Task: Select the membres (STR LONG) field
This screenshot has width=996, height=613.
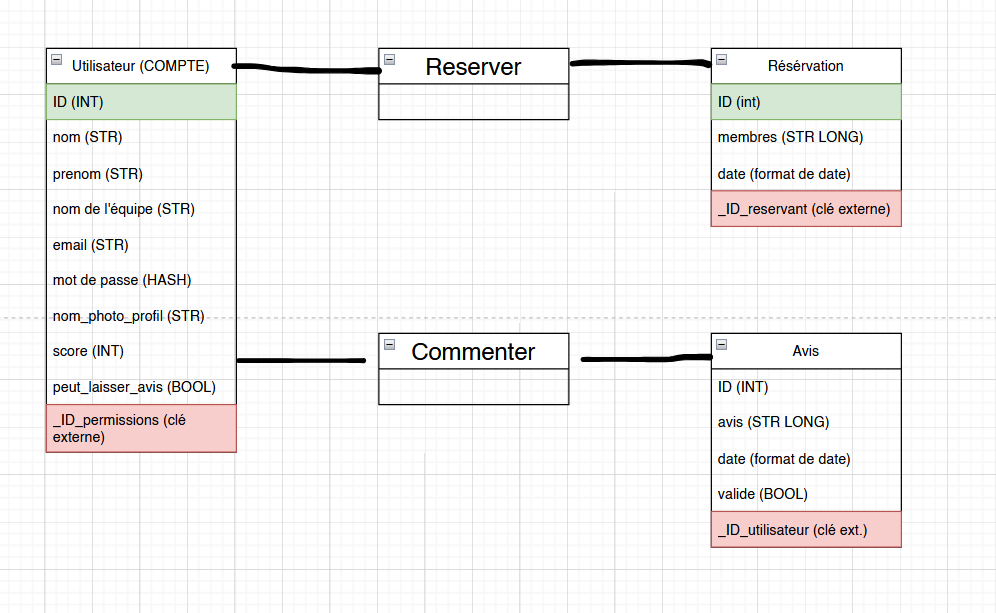Action: [x=806, y=137]
